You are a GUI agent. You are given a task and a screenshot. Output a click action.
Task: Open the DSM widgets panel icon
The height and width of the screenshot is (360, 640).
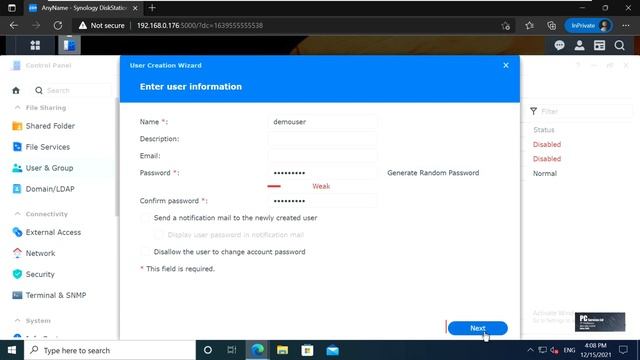[x=599, y=45]
